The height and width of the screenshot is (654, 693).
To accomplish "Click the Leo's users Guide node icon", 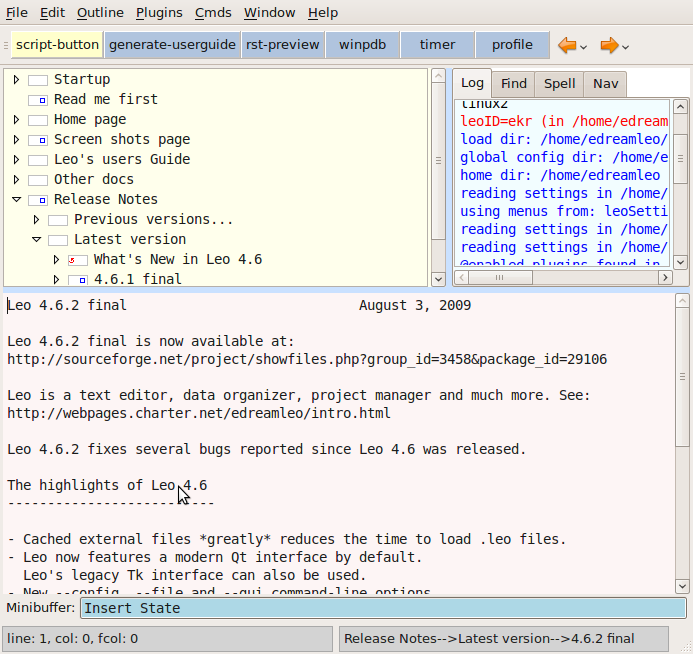I will click(38, 160).
